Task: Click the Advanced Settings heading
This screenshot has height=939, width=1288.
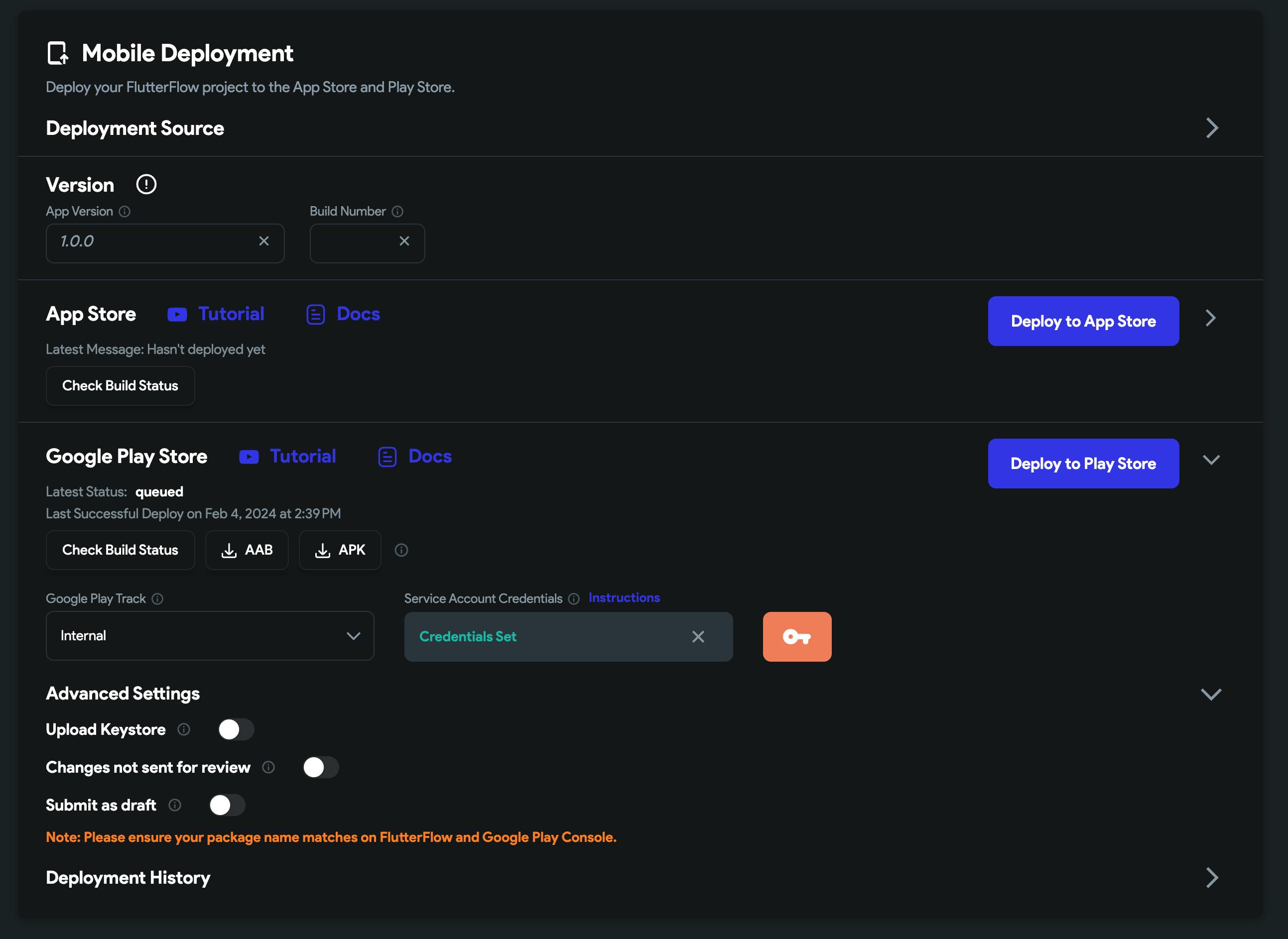Action: pos(123,694)
